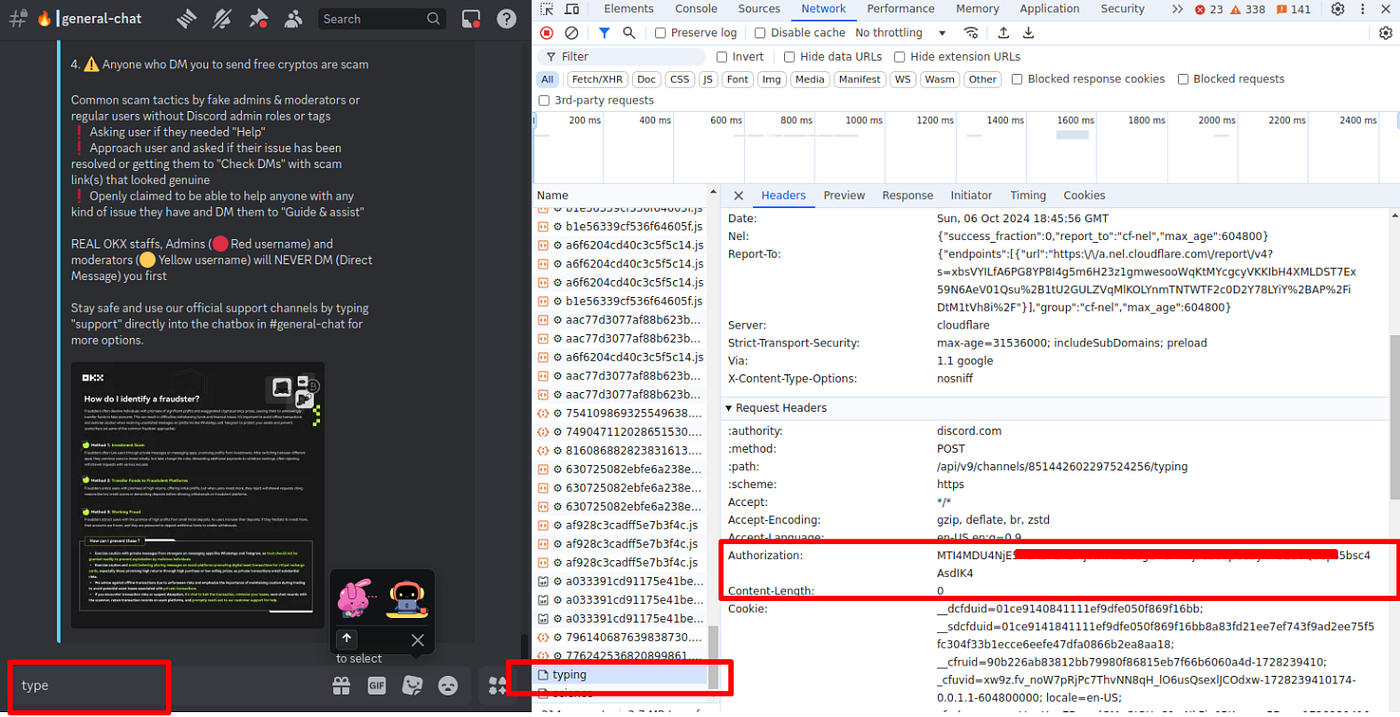Close the request details pane
This screenshot has width=1400, height=717.
[x=738, y=196]
